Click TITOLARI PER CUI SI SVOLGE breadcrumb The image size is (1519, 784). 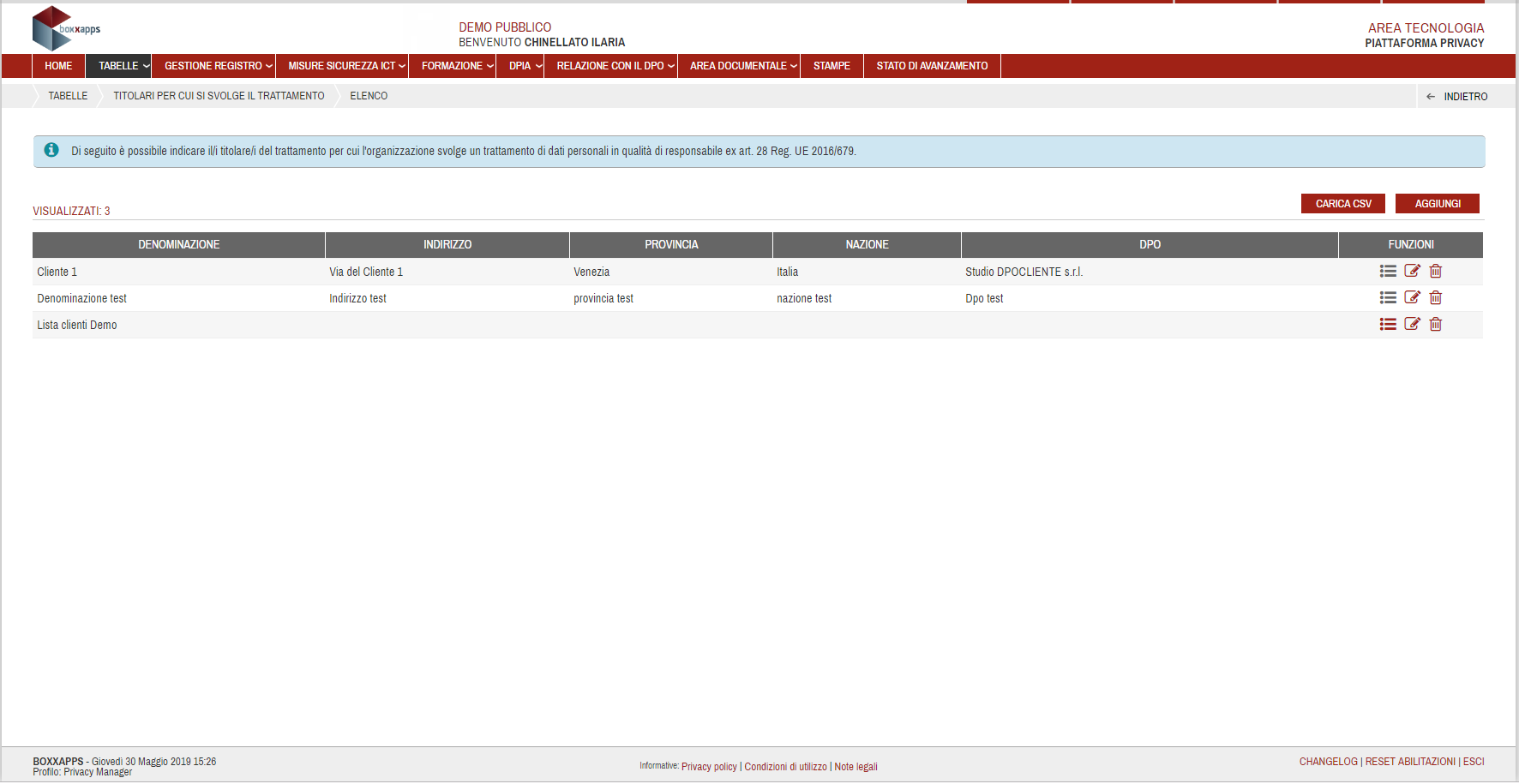(219, 96)
